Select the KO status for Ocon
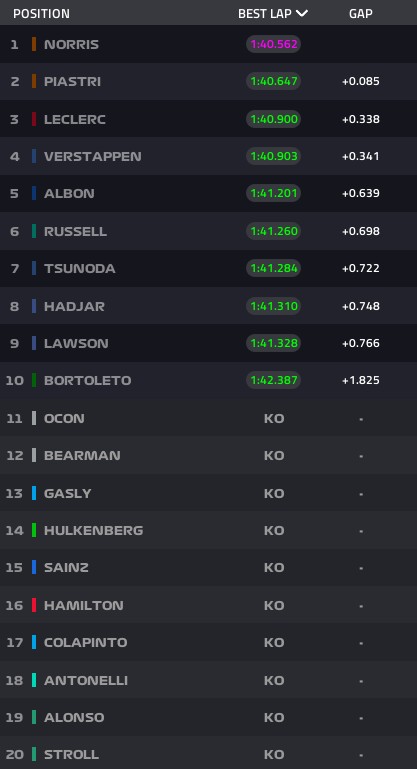Screen dimensions: 417x769 coord(274,418)
